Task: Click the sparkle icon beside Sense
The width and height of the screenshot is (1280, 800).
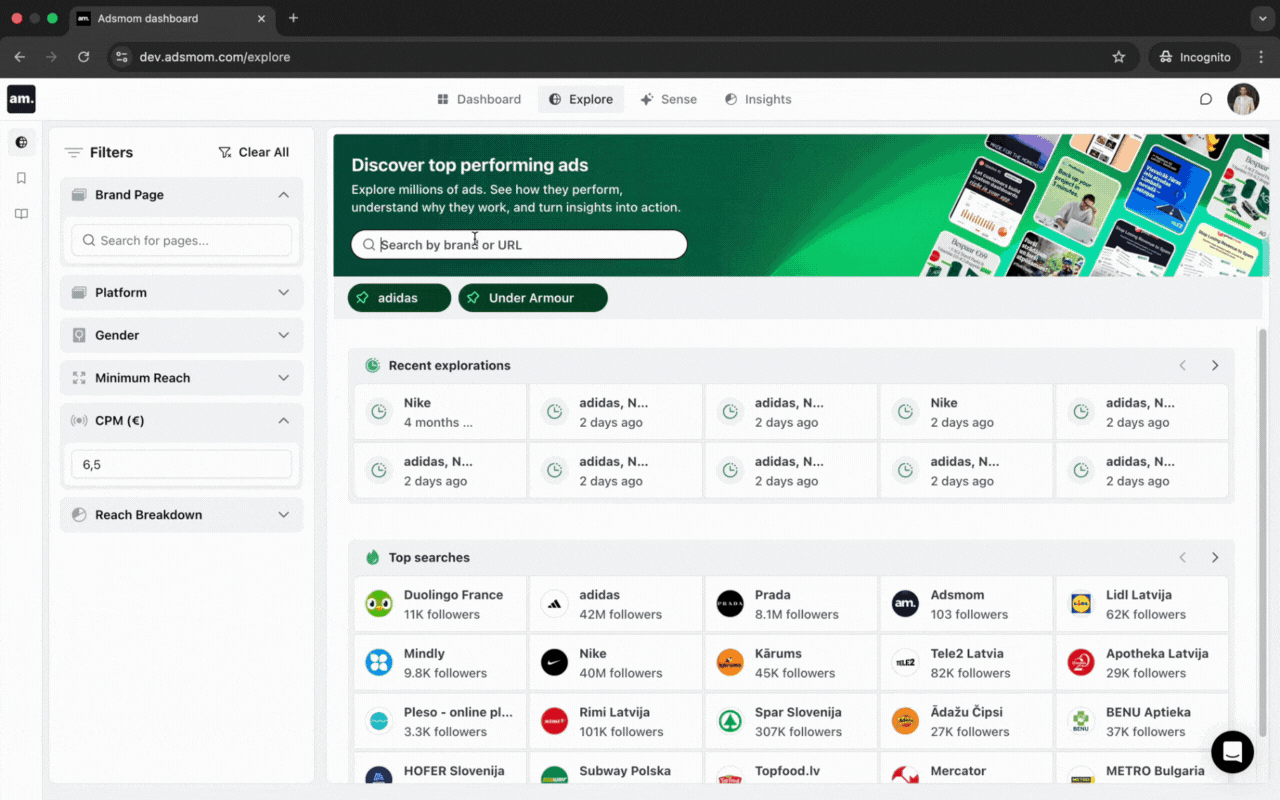Action: coord(646,99)
